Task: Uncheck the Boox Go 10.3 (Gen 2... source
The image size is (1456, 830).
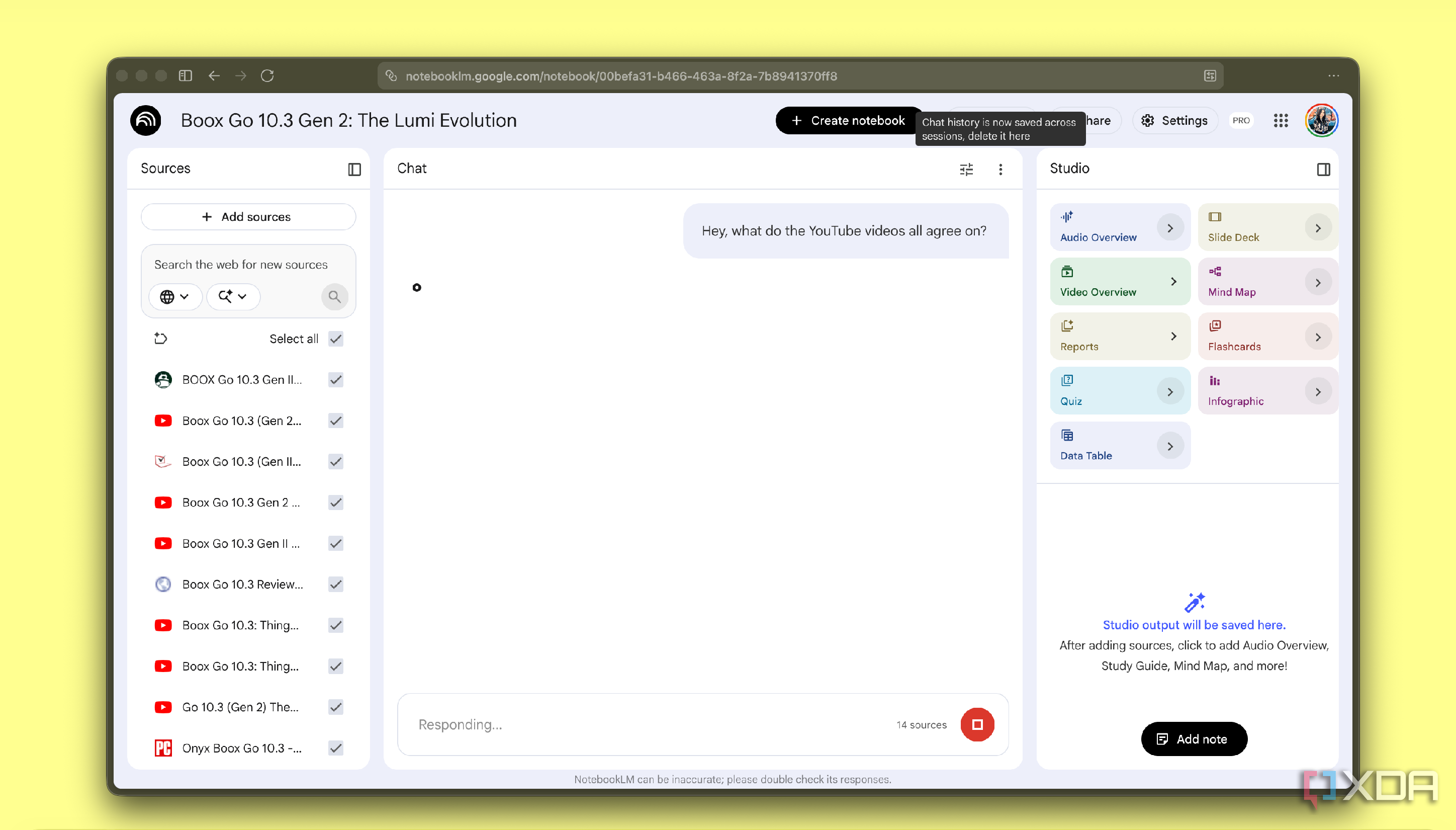Action: tap(336, 421)
